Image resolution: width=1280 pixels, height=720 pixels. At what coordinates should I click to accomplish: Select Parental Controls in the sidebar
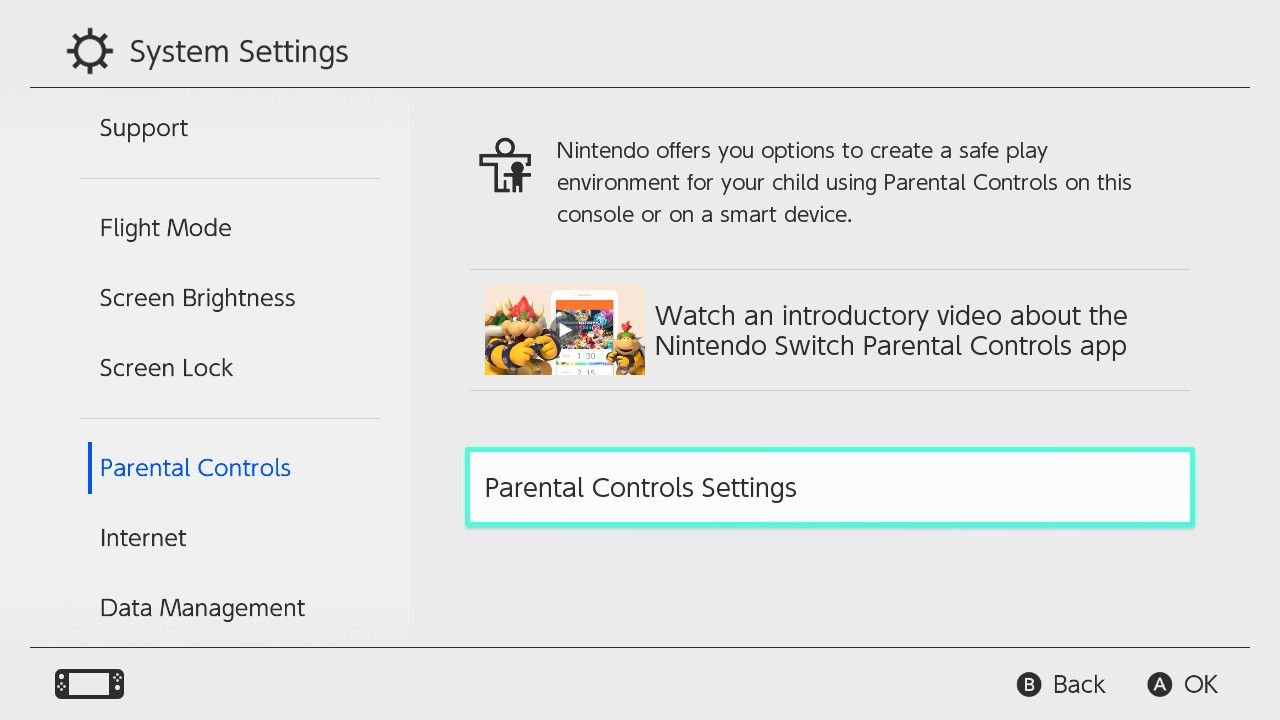pyautogui.click(x=196, y=468)
